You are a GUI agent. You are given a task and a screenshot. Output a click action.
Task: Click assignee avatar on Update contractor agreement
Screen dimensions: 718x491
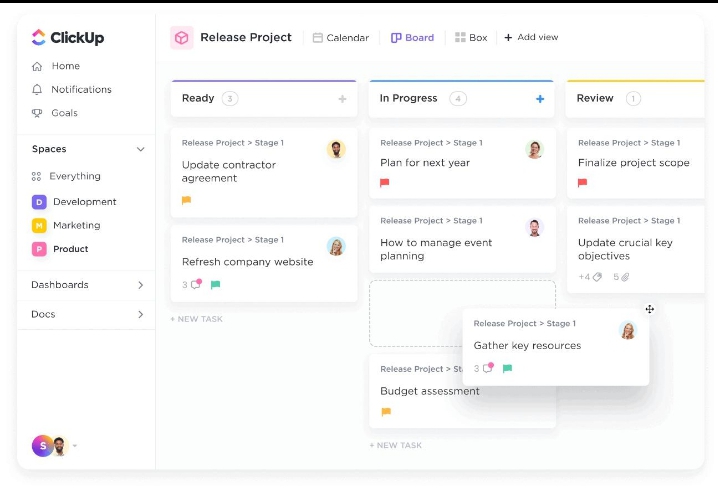coord(336,149)
